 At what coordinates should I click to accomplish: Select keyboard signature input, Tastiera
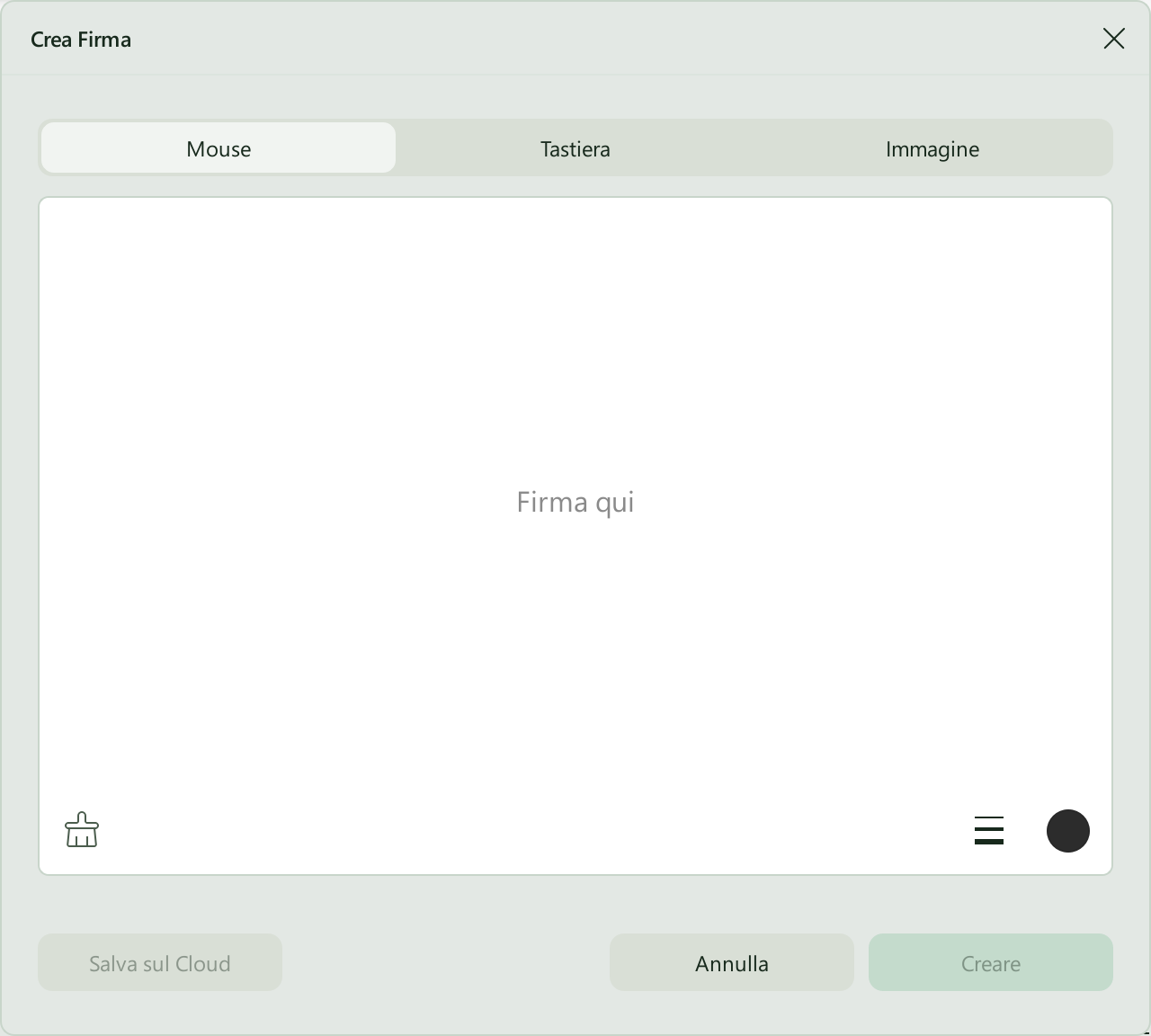click(575, 148)
